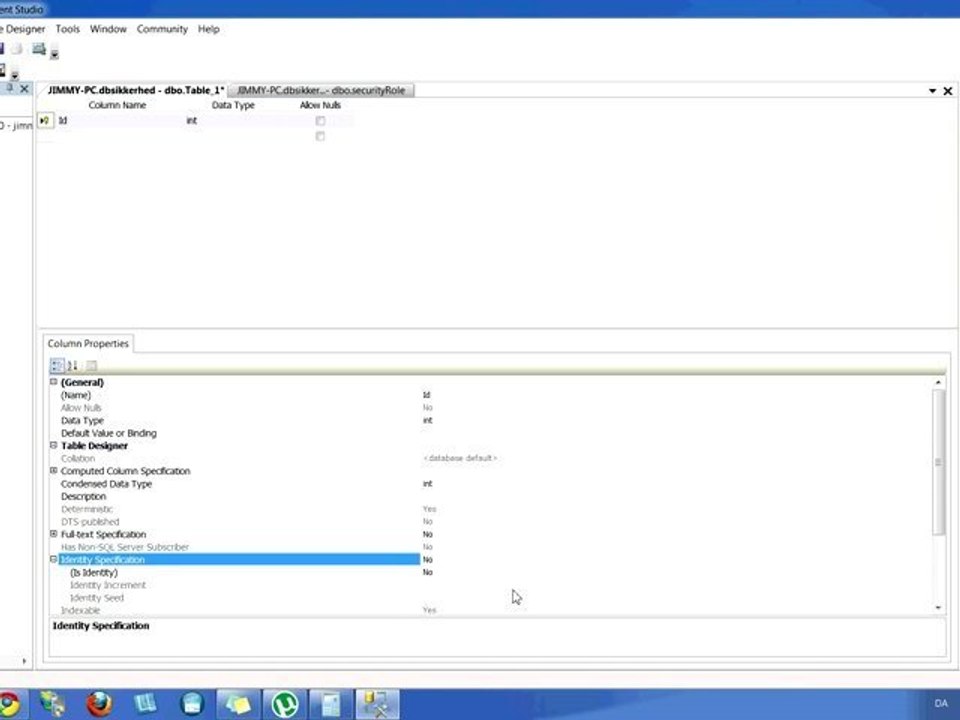Open the active files dropdown arrow

coord(932,91)
